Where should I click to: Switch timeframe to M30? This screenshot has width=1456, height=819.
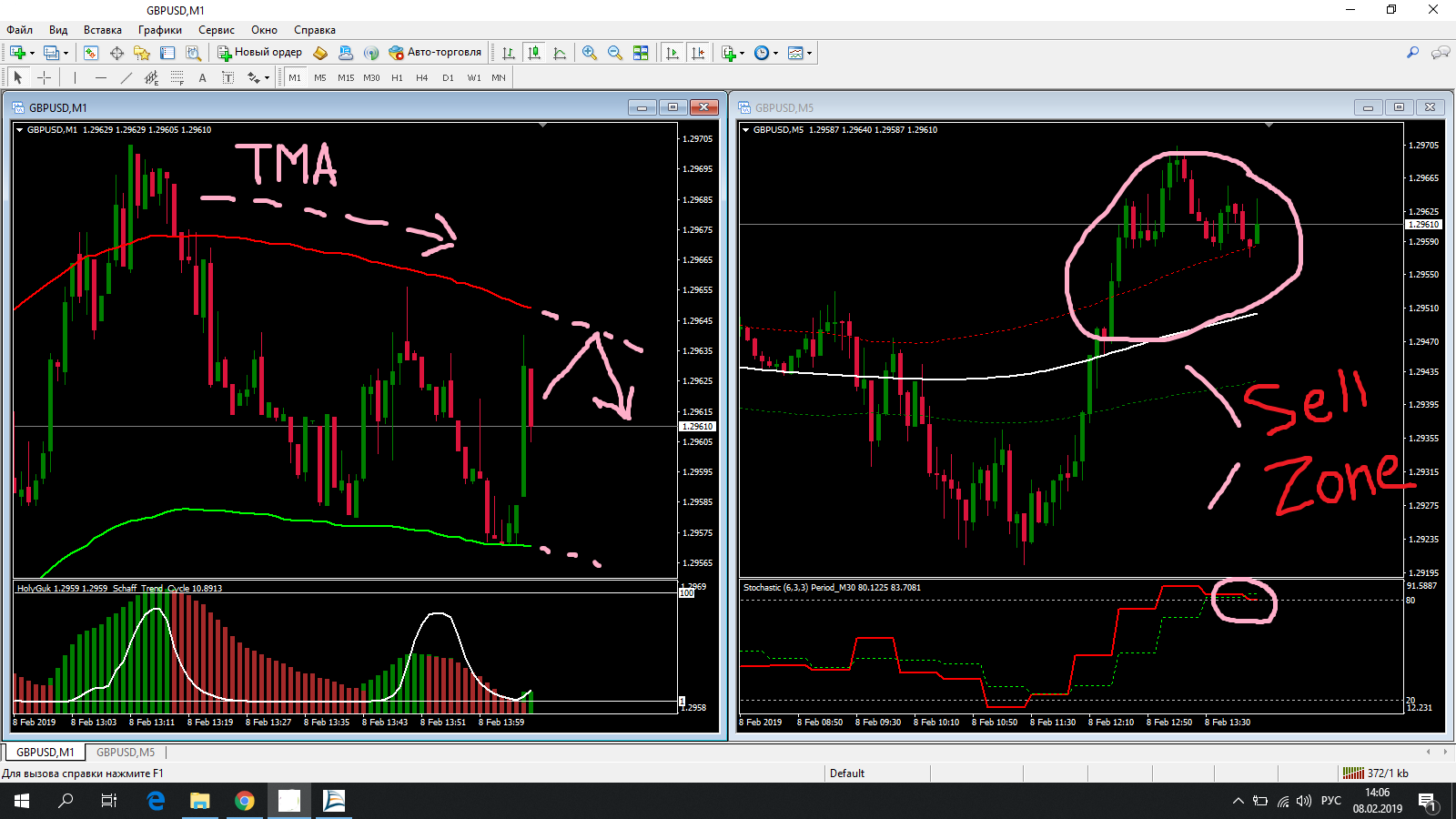click(x=371, y=77)
